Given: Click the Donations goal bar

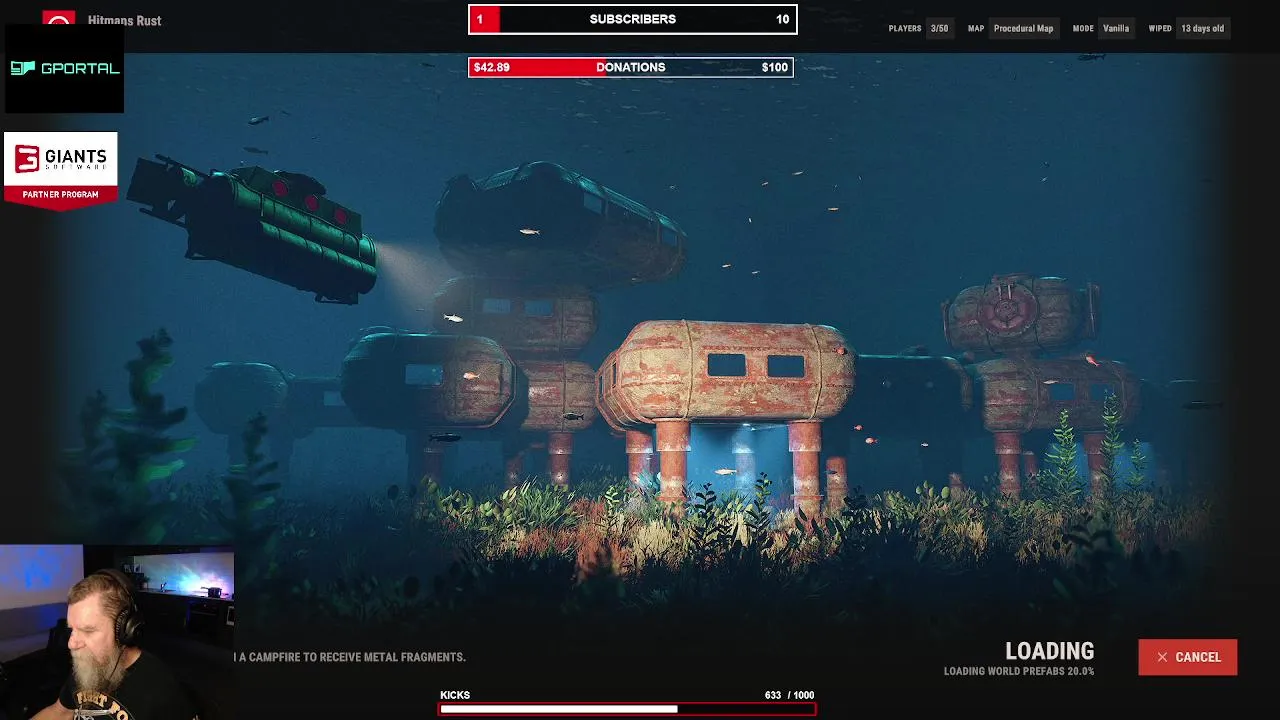Looking at the screenshot, I should click(x=631, y=67).
